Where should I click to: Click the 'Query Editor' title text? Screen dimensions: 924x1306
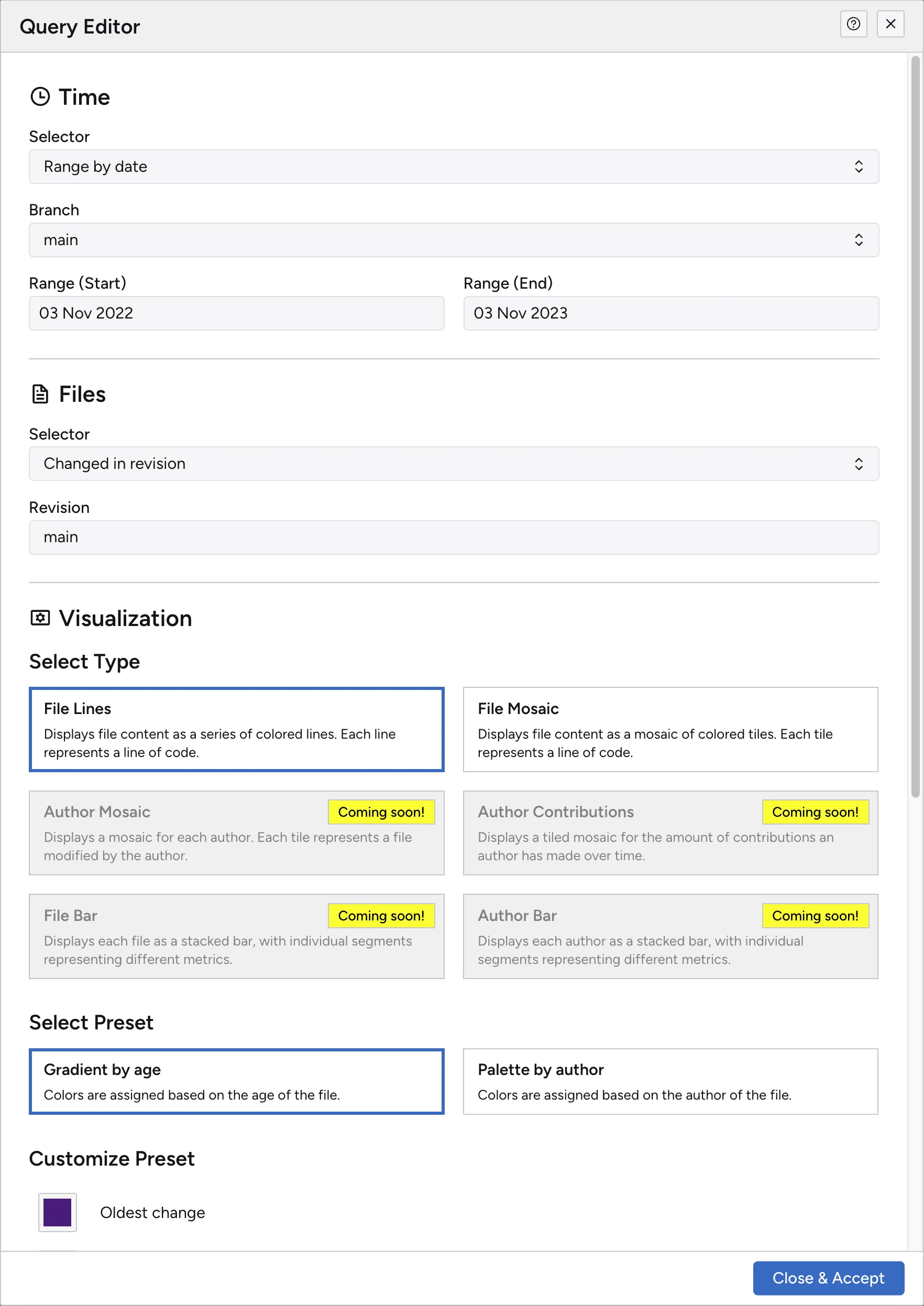coord(80,26)
